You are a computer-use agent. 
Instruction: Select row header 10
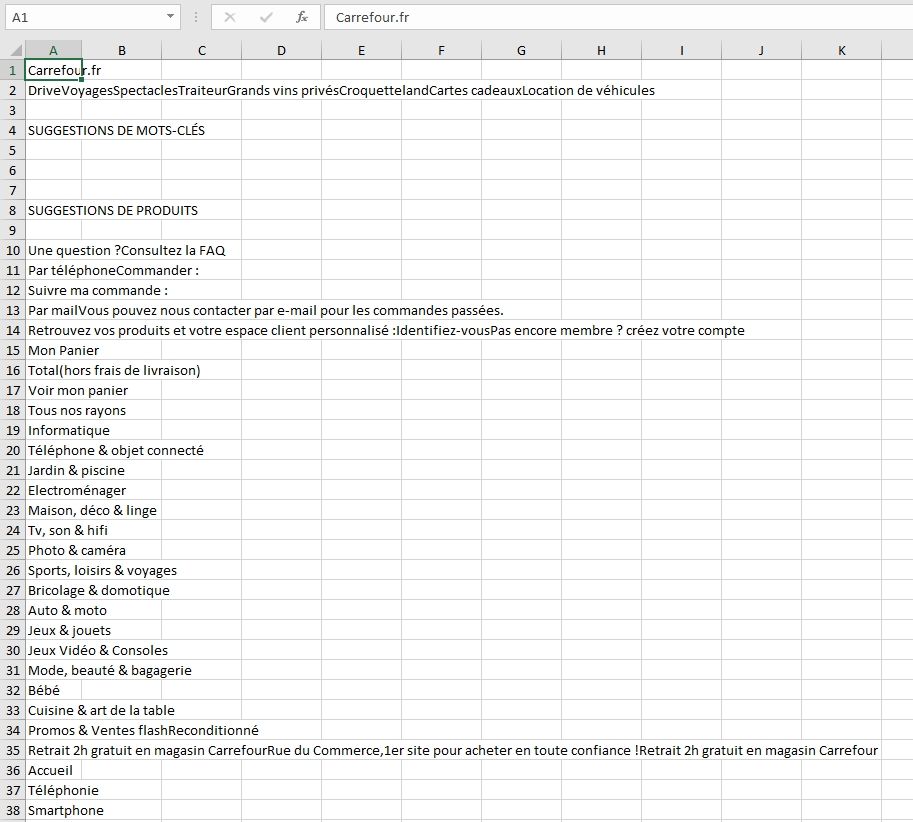pos(11,250)
